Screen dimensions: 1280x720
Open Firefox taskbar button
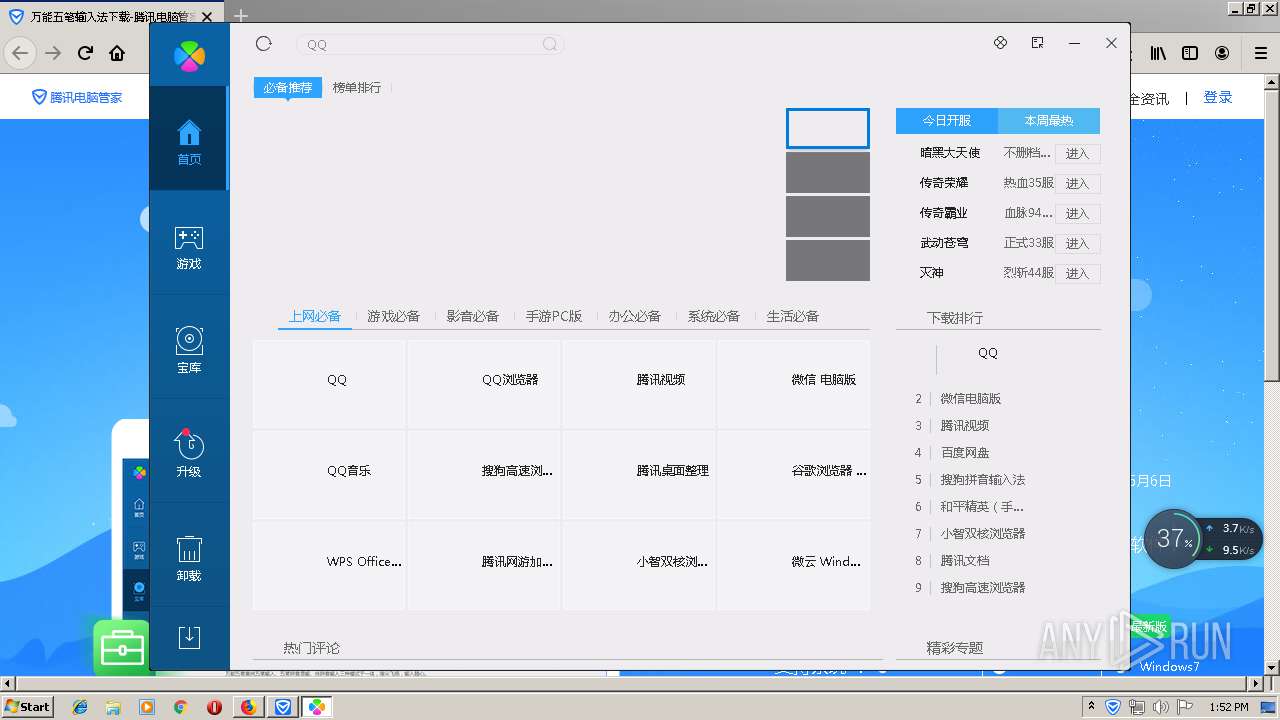tap(248, 707)
